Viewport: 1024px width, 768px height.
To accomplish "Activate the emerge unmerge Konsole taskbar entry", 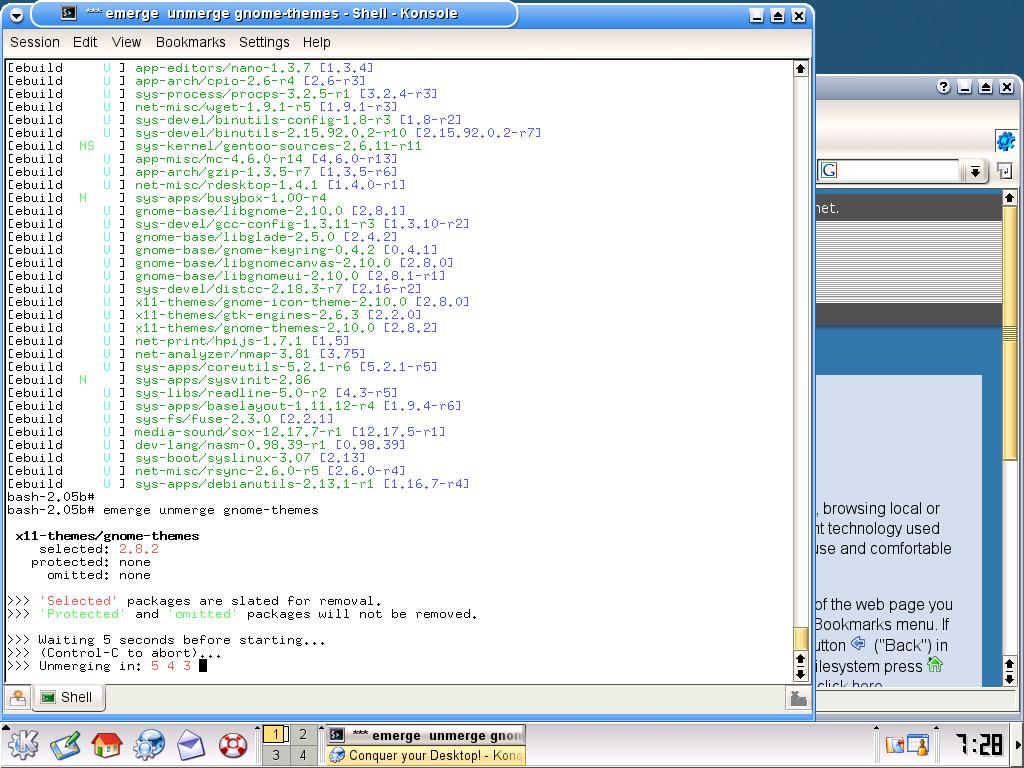I will pos(425,735).
